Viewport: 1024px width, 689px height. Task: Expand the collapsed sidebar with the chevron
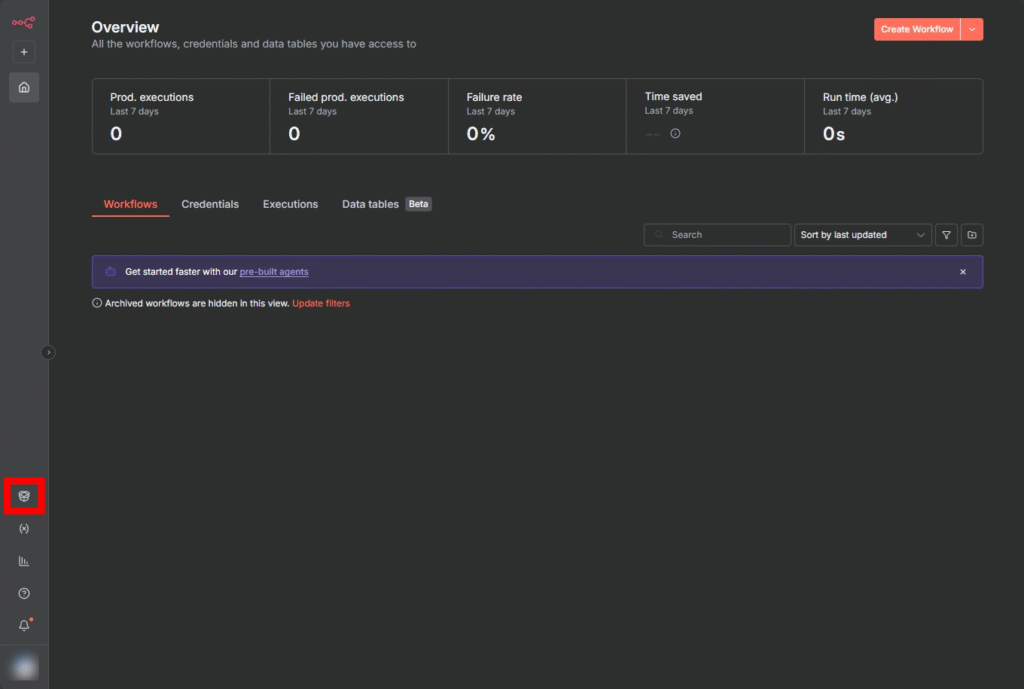click(x=48, y=352)
